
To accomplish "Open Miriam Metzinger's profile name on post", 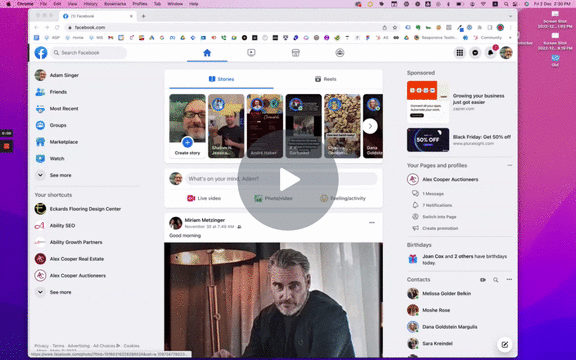I will [x=205, y=220].
